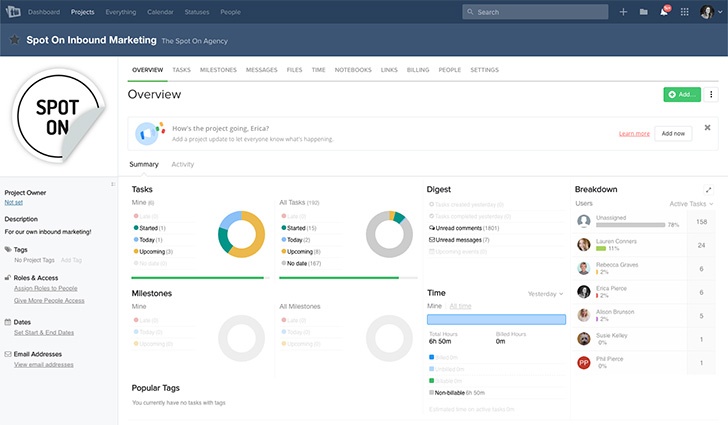This screenshot has width=728, height=425.
Task: Click Set Start & End Dates link
Action: (44, 331)
